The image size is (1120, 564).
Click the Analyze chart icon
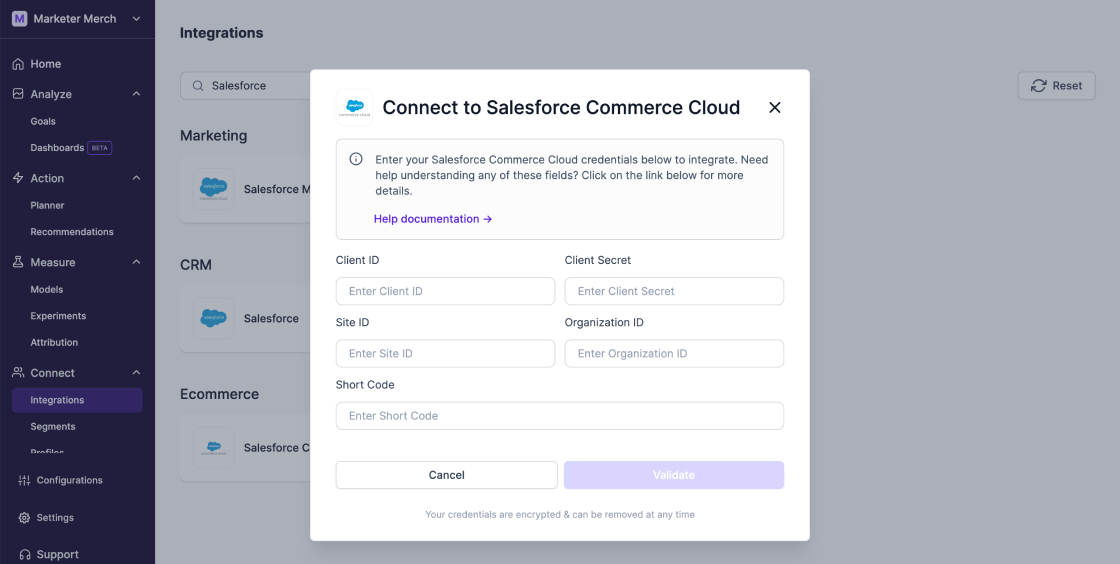point(19,94)
